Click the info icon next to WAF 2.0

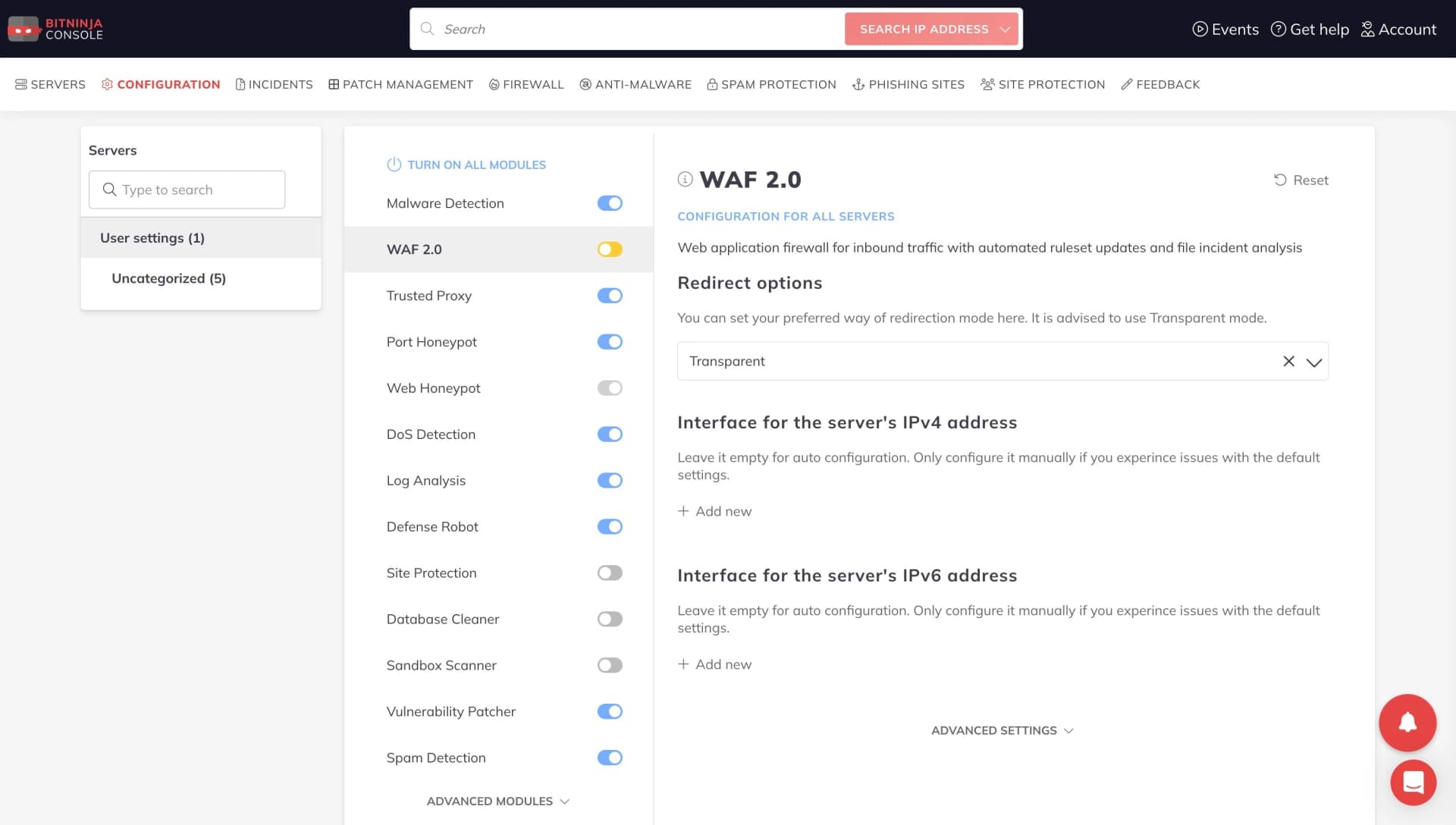tap(684, 180)
